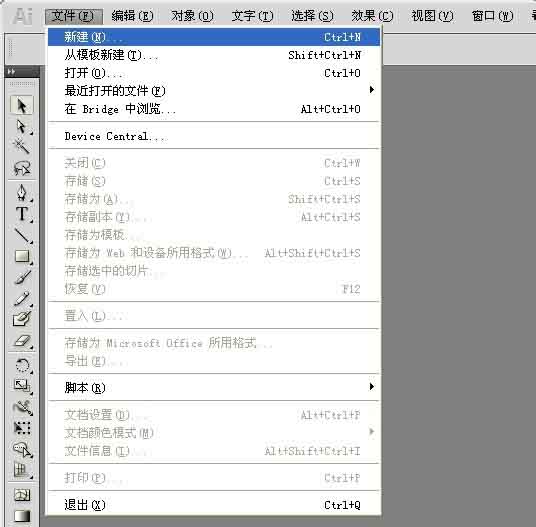Select the Pen tool
Image resolution: width=536 pixels, height=527 pixels.
point(22,192)
